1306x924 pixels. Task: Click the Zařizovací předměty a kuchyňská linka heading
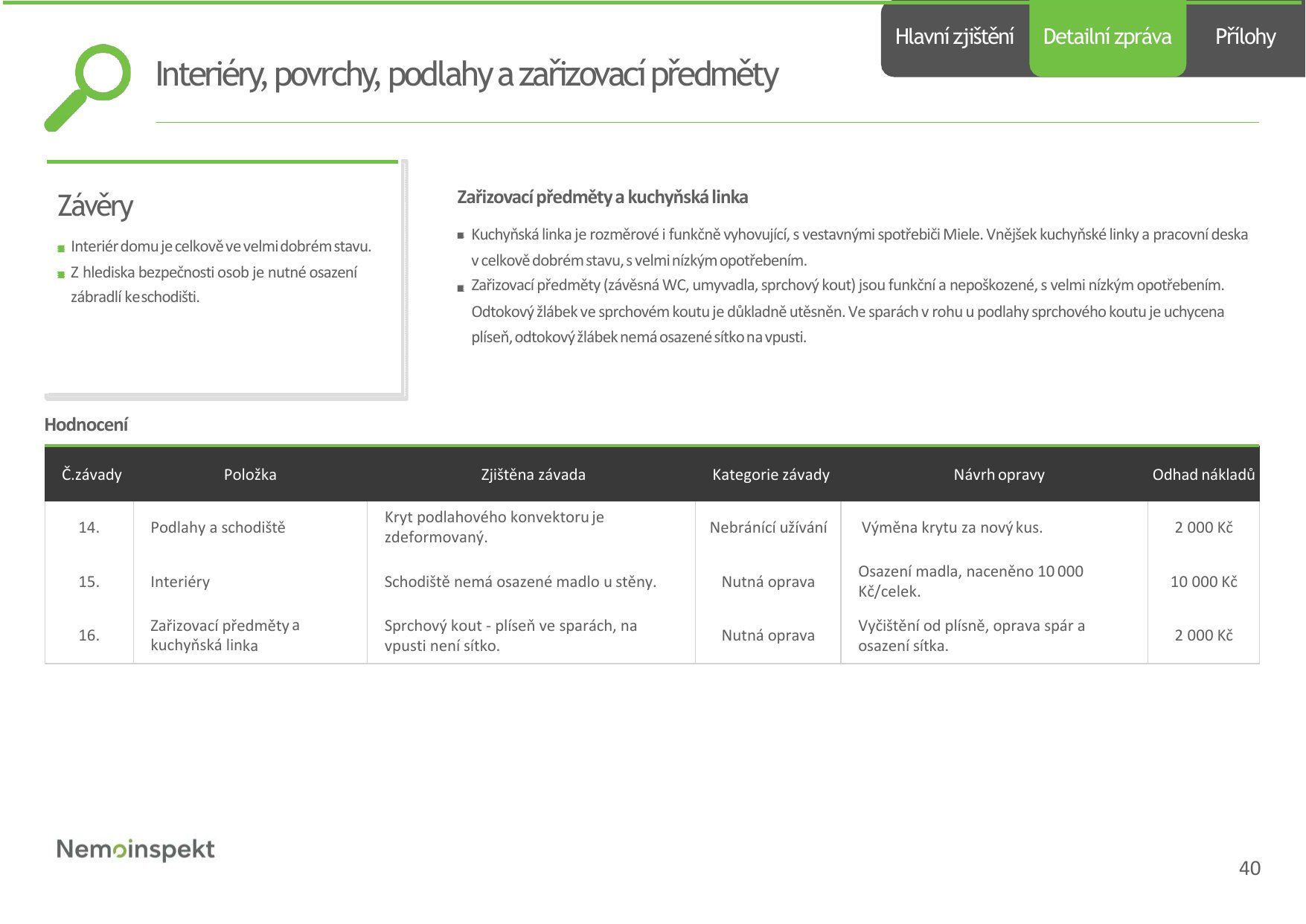602,197
